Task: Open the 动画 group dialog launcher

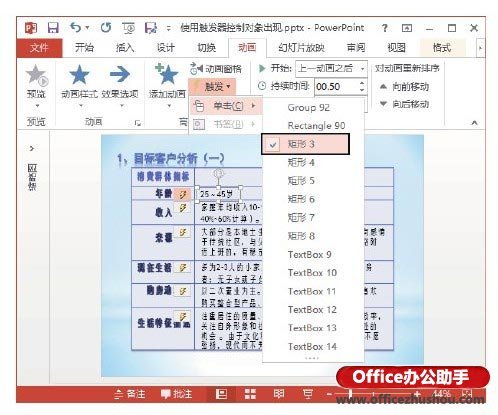Action: pyautogui.click(x=137, y=123)
